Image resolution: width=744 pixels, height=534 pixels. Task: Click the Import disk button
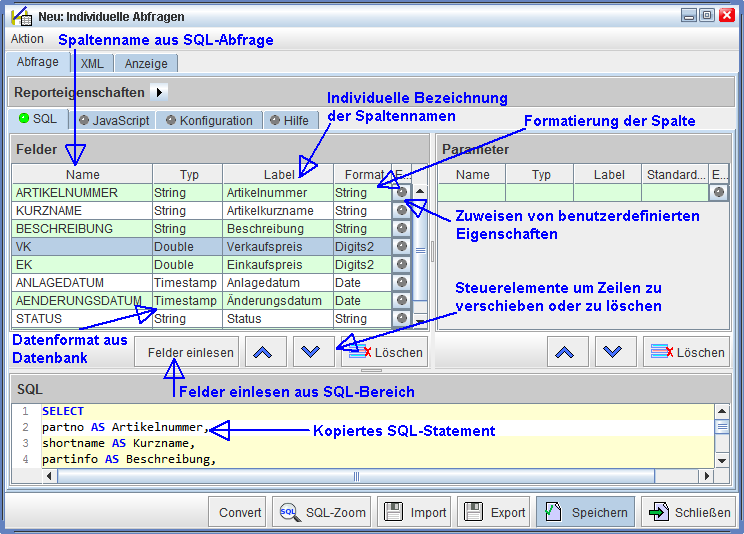coord(415,512)
